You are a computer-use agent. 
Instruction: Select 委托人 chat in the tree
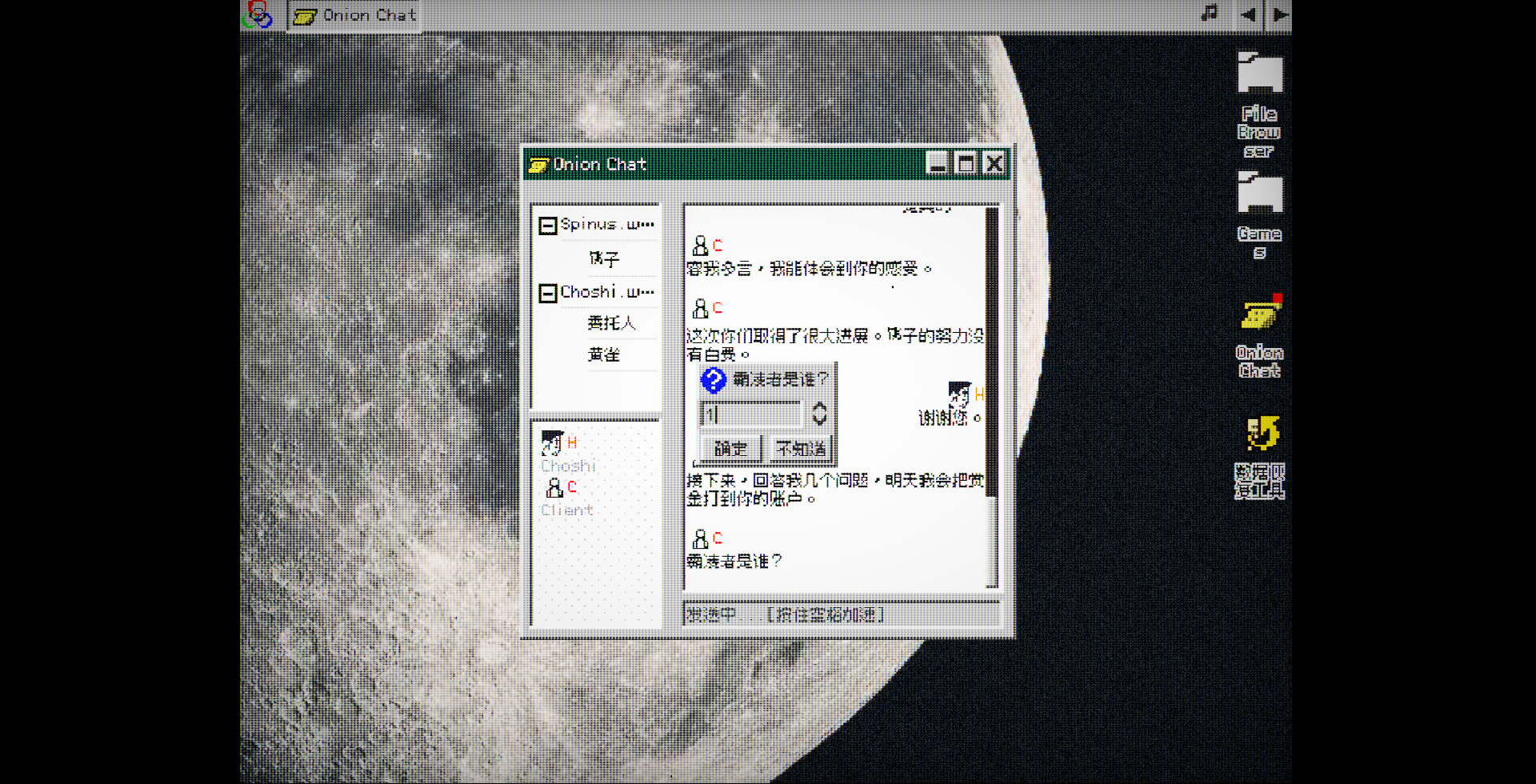tap(611, 322)
